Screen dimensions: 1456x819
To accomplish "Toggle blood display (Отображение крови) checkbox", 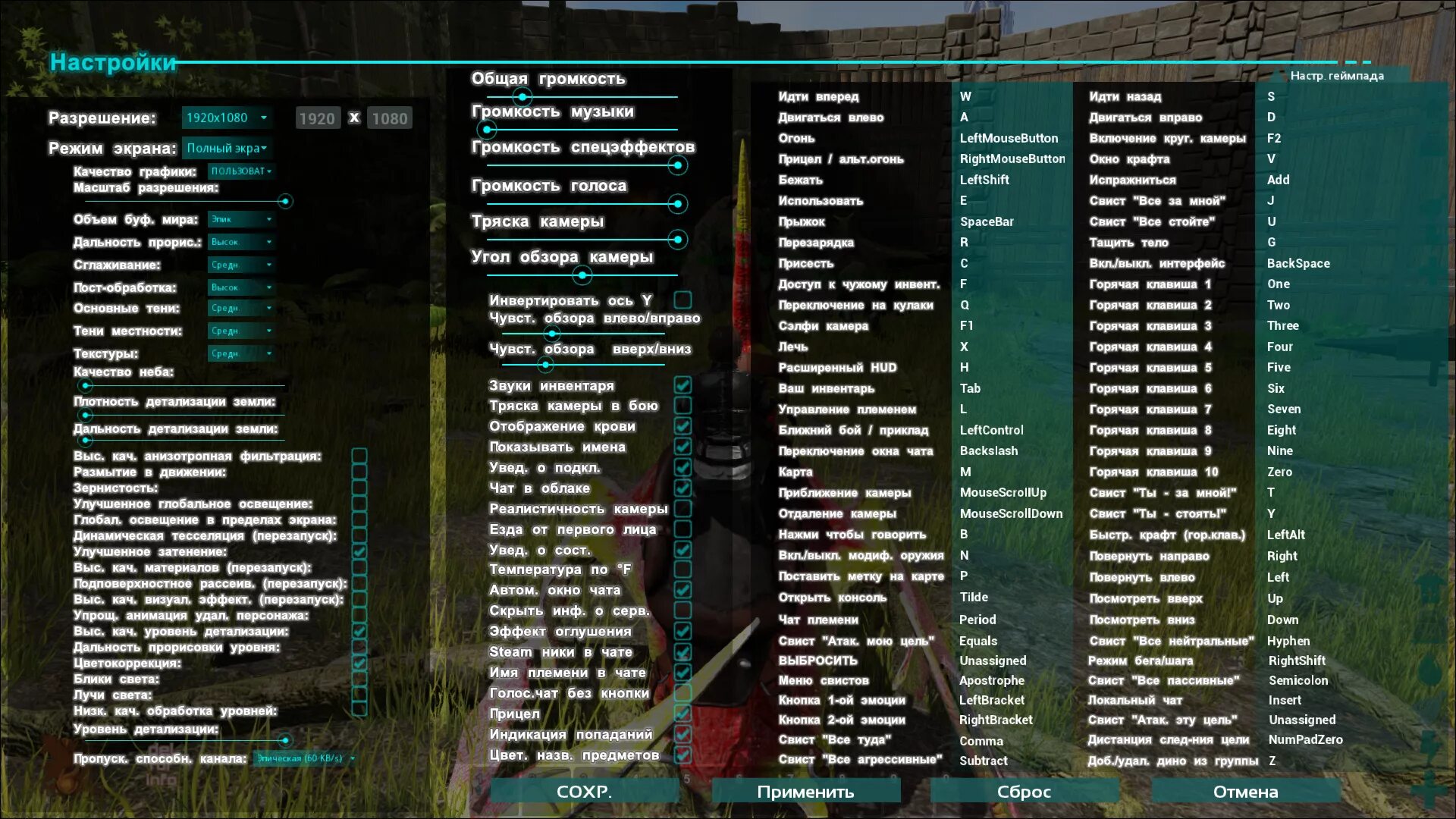I will [682, 426].
